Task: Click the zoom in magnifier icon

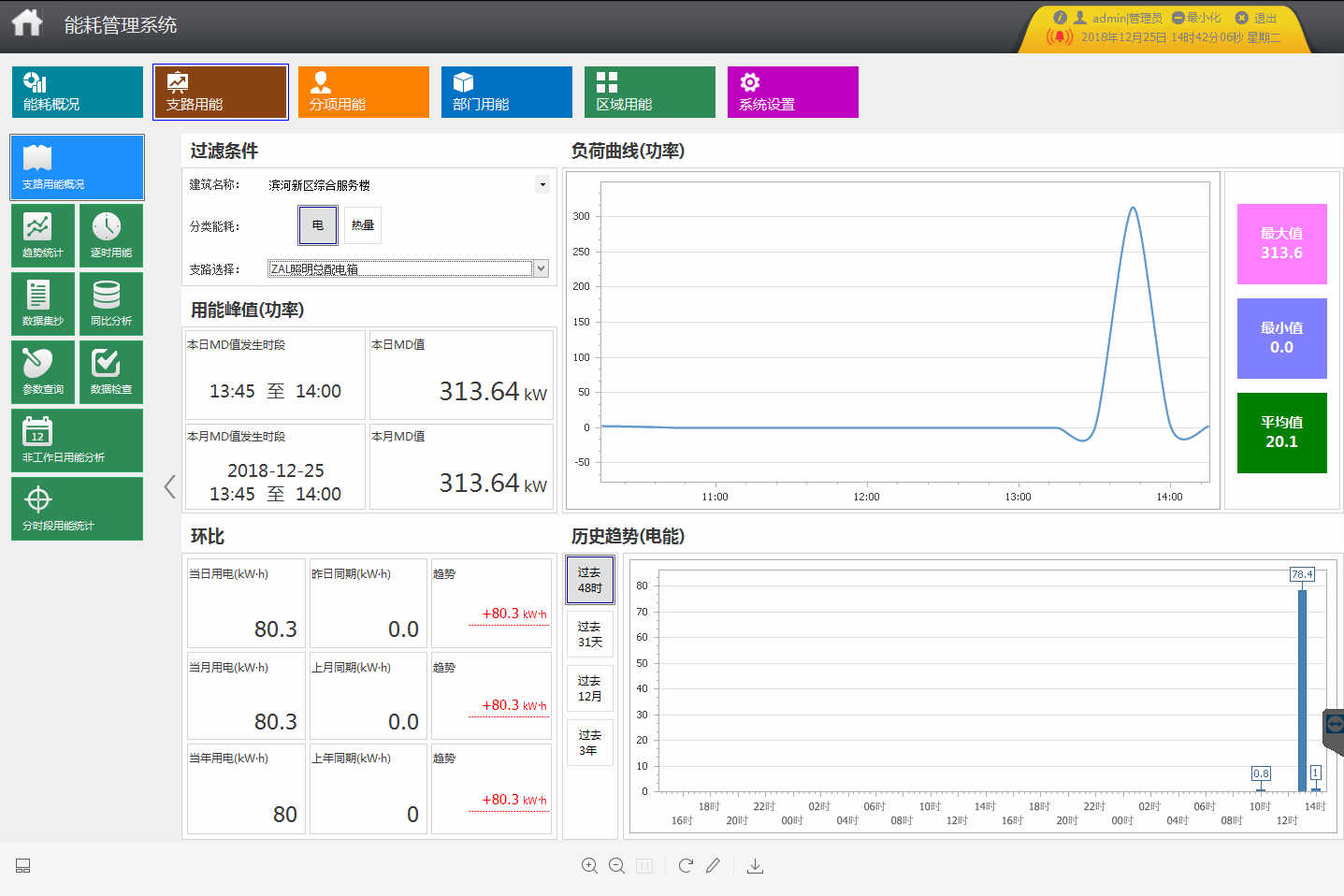Action: pyautogui.click(x=589, y=866)
